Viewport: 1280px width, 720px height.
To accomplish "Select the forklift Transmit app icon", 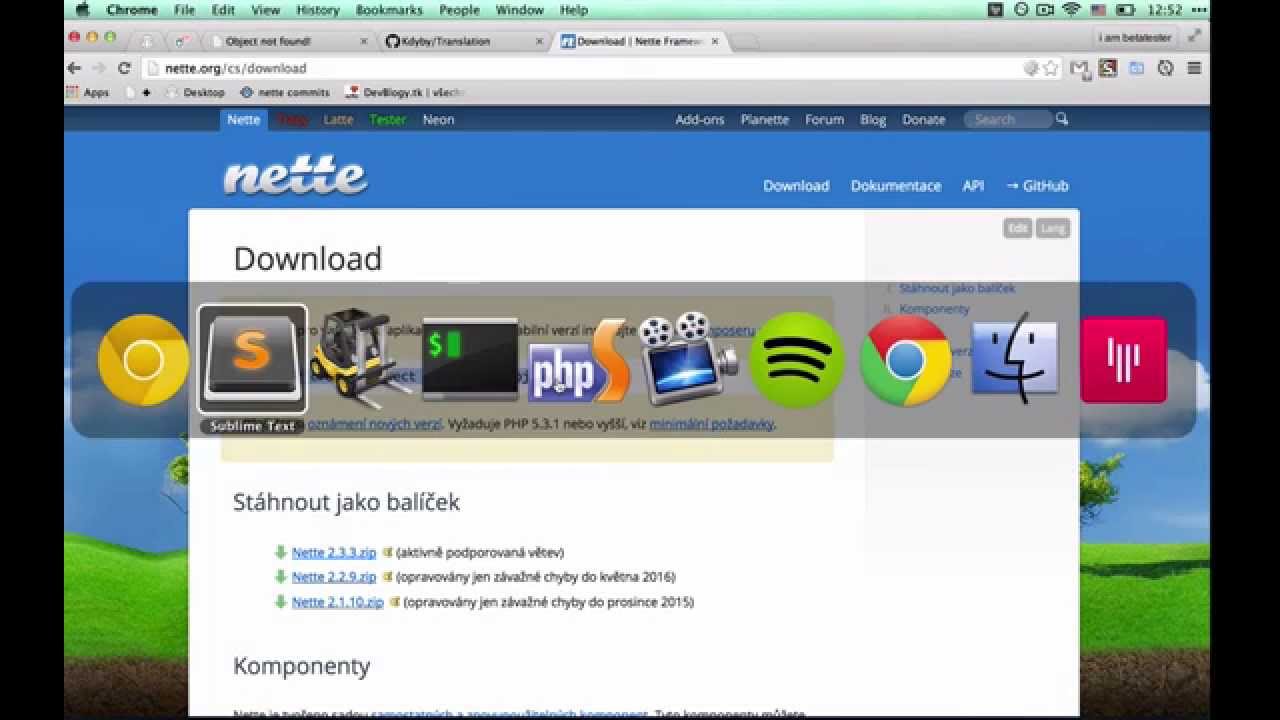I will [361, 358].
